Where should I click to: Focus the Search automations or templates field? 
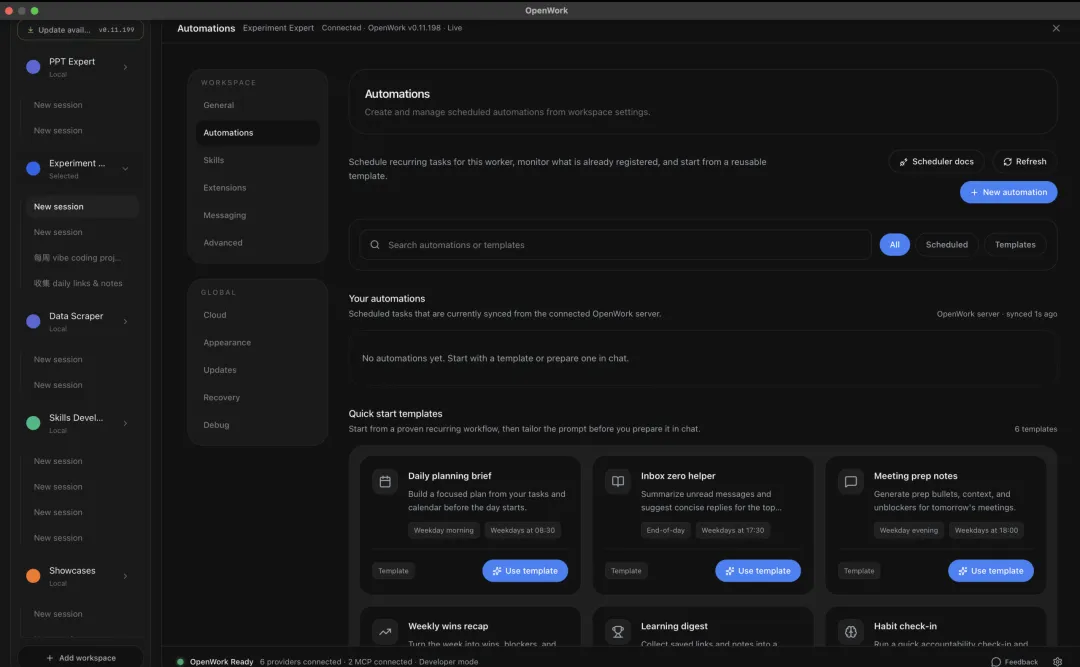tap(615, 245)
